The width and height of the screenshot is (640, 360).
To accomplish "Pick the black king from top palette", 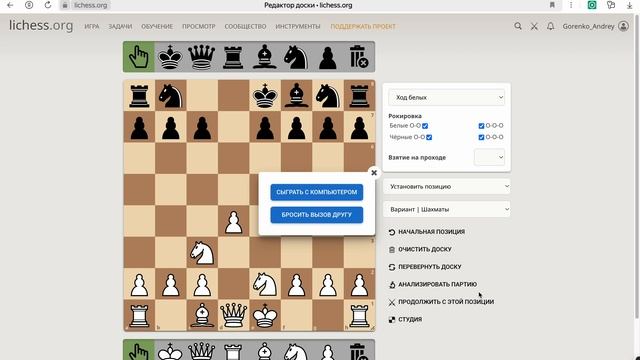I will [170, 57].
